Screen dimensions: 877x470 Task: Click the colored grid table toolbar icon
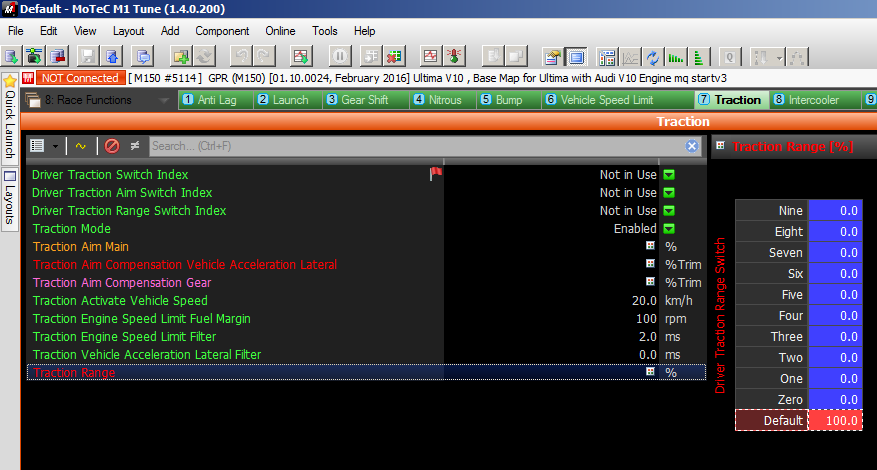click(x=606, y=57)
